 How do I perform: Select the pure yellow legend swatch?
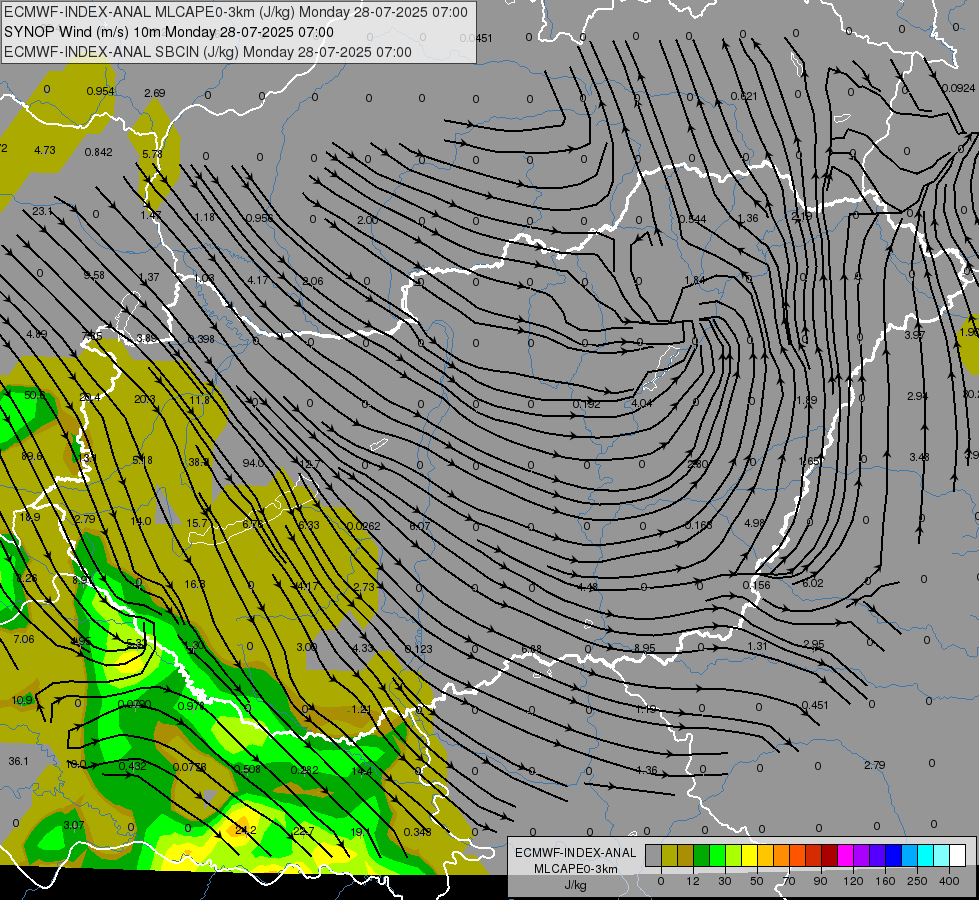(x=749, y=856)
